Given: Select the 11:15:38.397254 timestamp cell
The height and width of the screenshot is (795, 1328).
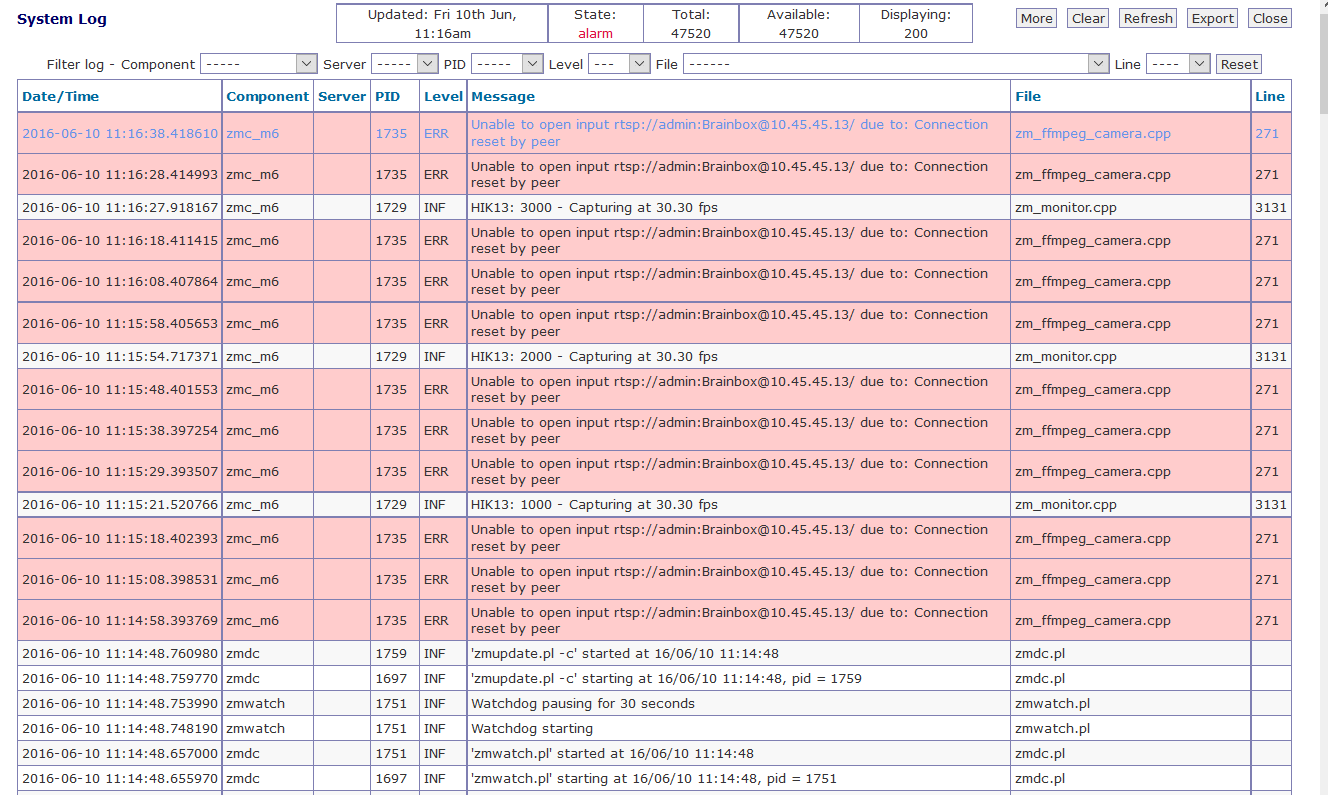Looking at the screenshot, I should click(120, 430).
